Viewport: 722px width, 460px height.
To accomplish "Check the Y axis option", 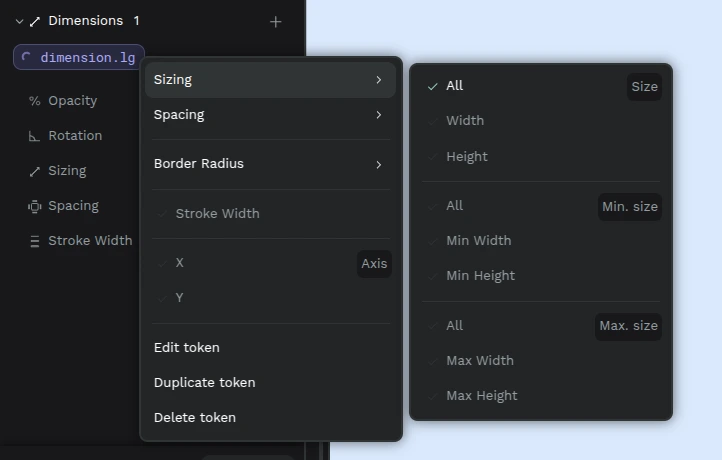I will [180, 298].
